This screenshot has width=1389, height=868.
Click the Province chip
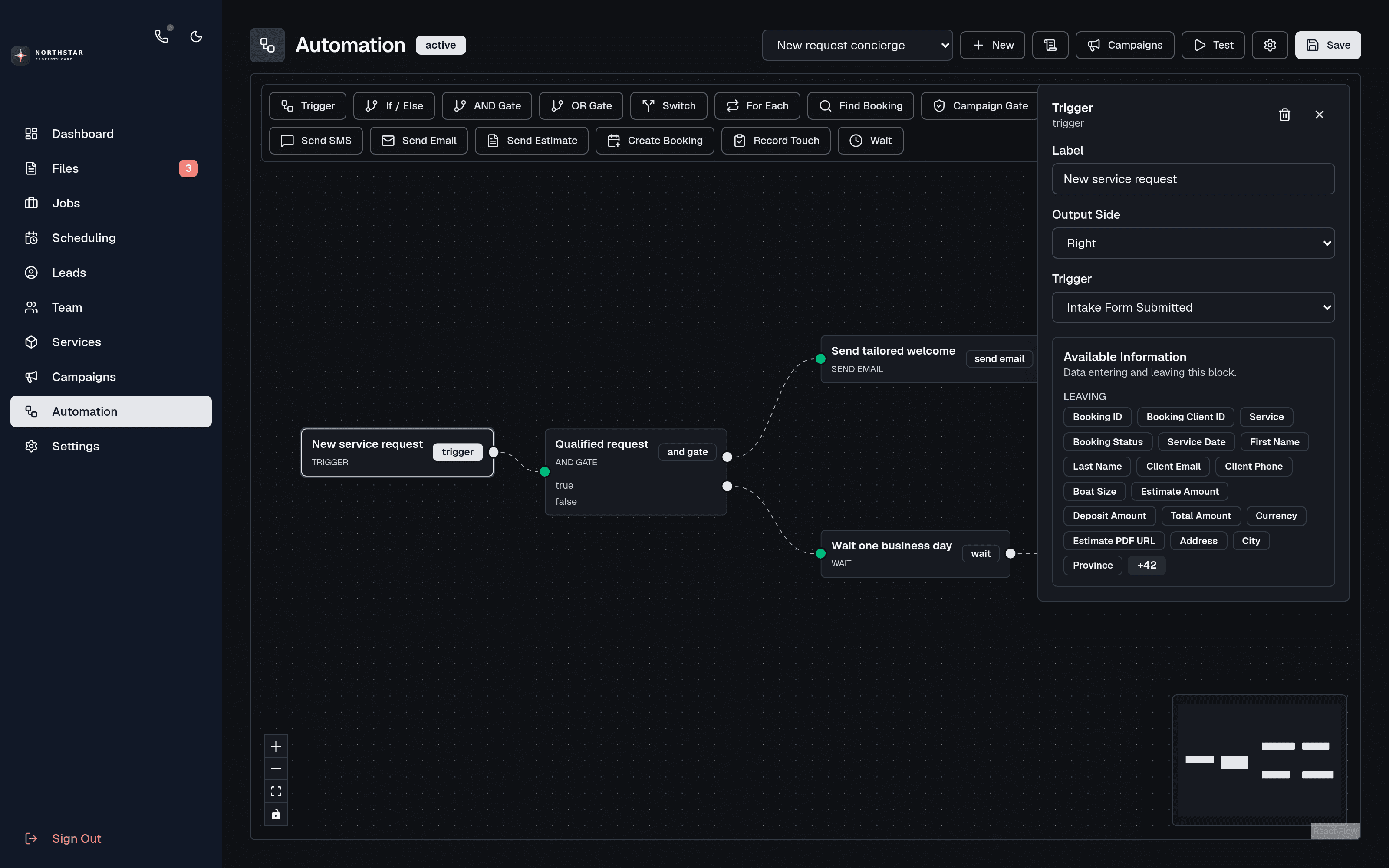(x=1092, y=565)
